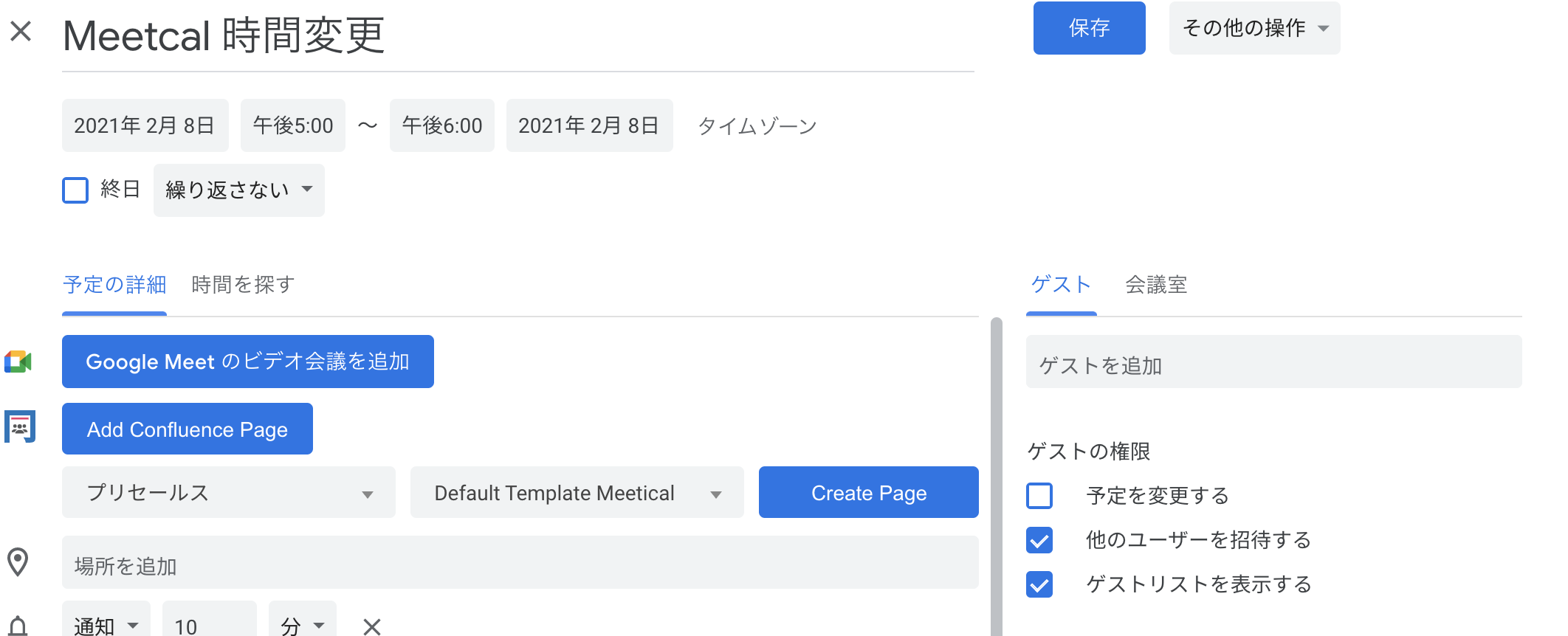The image size is (1568, 636).
Task: Click the タイムゾーン link
Action: point(757,126)
